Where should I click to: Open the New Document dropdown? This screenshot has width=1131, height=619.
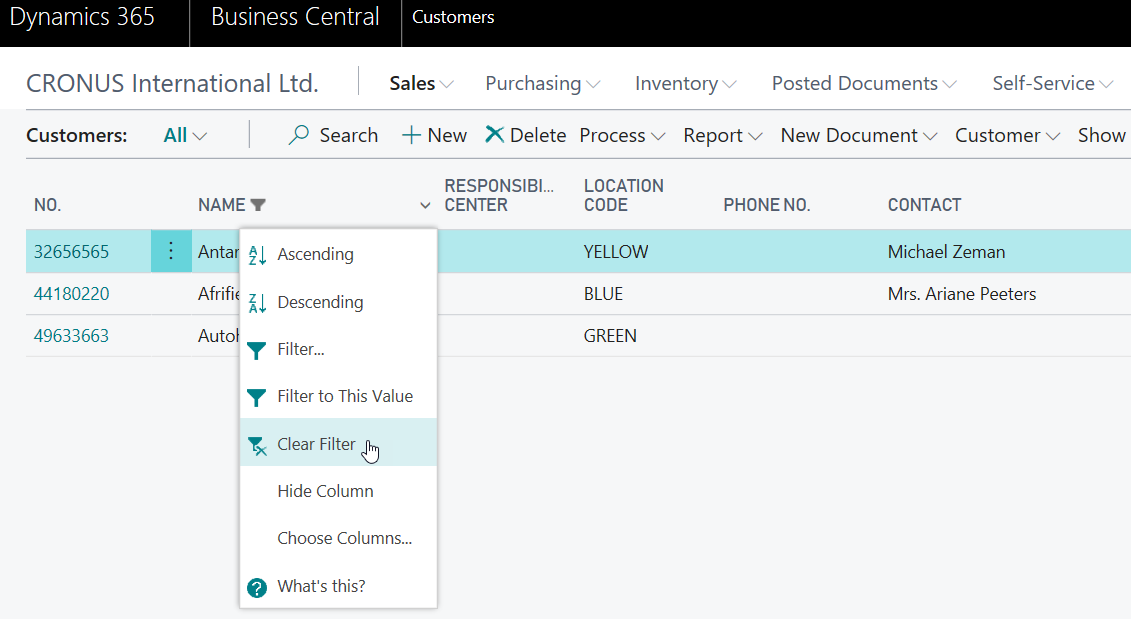pyautogui.click(x=858, y=135)
